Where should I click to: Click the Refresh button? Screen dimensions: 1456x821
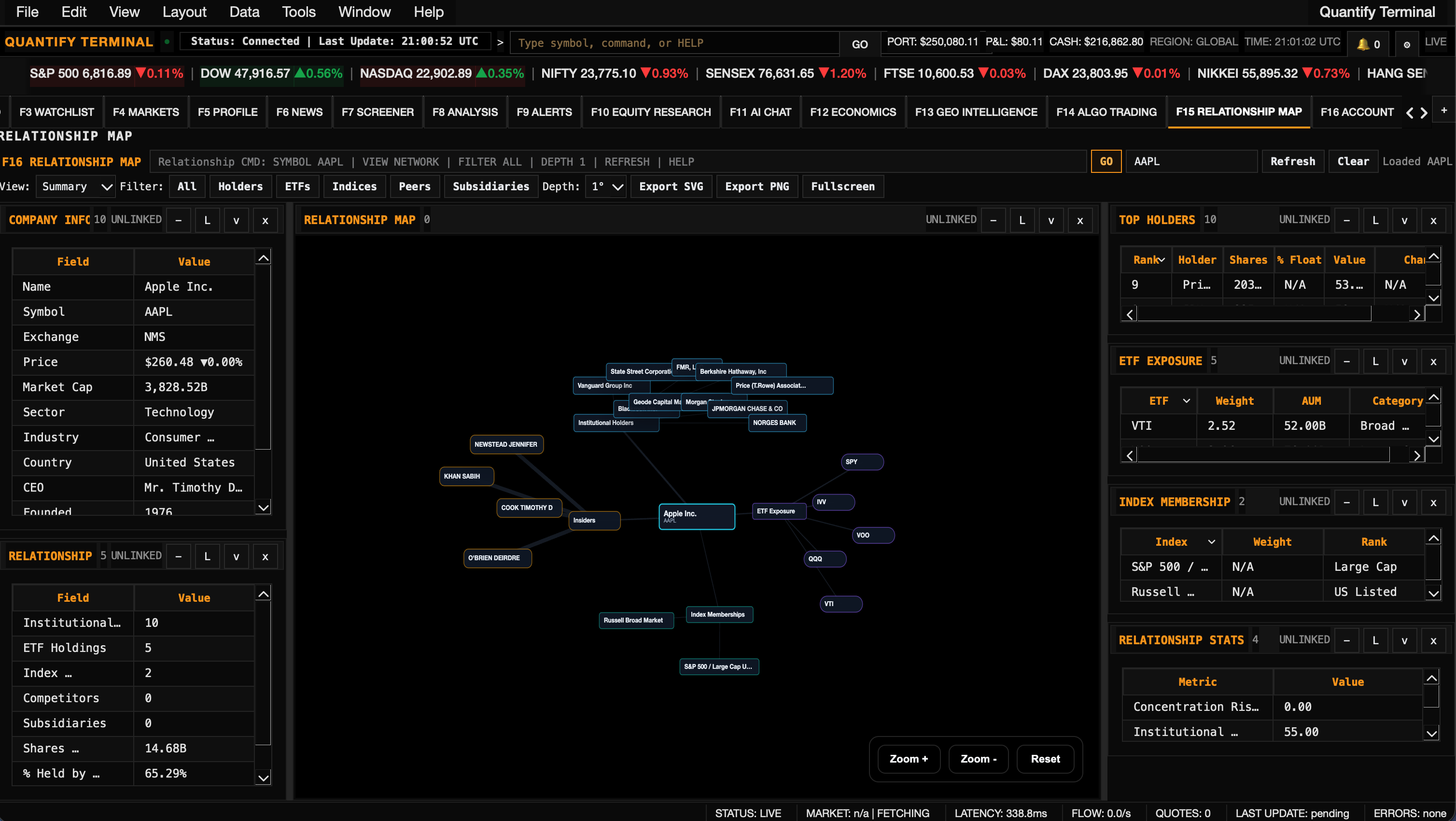[x=1293, y=162]
